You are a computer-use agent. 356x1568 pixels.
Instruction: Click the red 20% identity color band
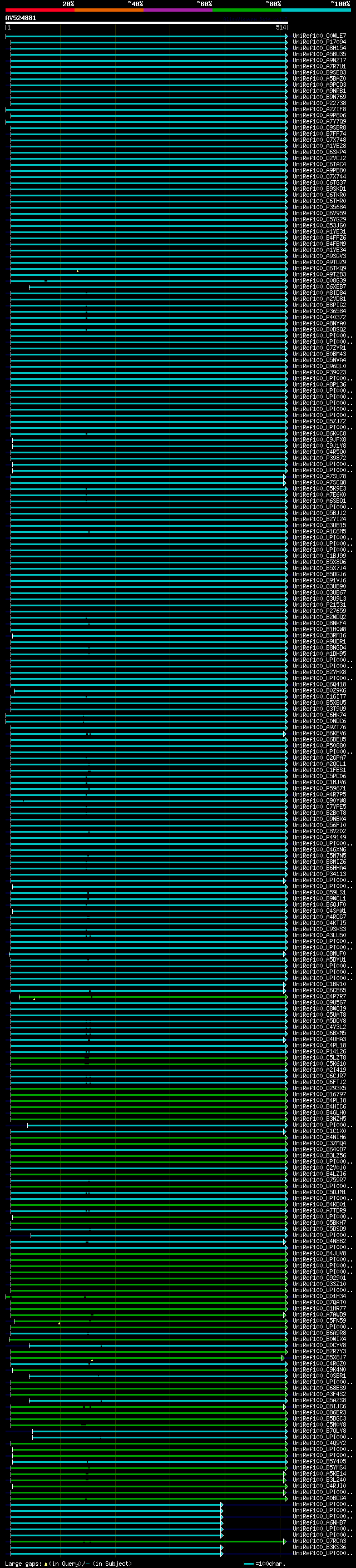pyautogui.click(x=39, y=10)
